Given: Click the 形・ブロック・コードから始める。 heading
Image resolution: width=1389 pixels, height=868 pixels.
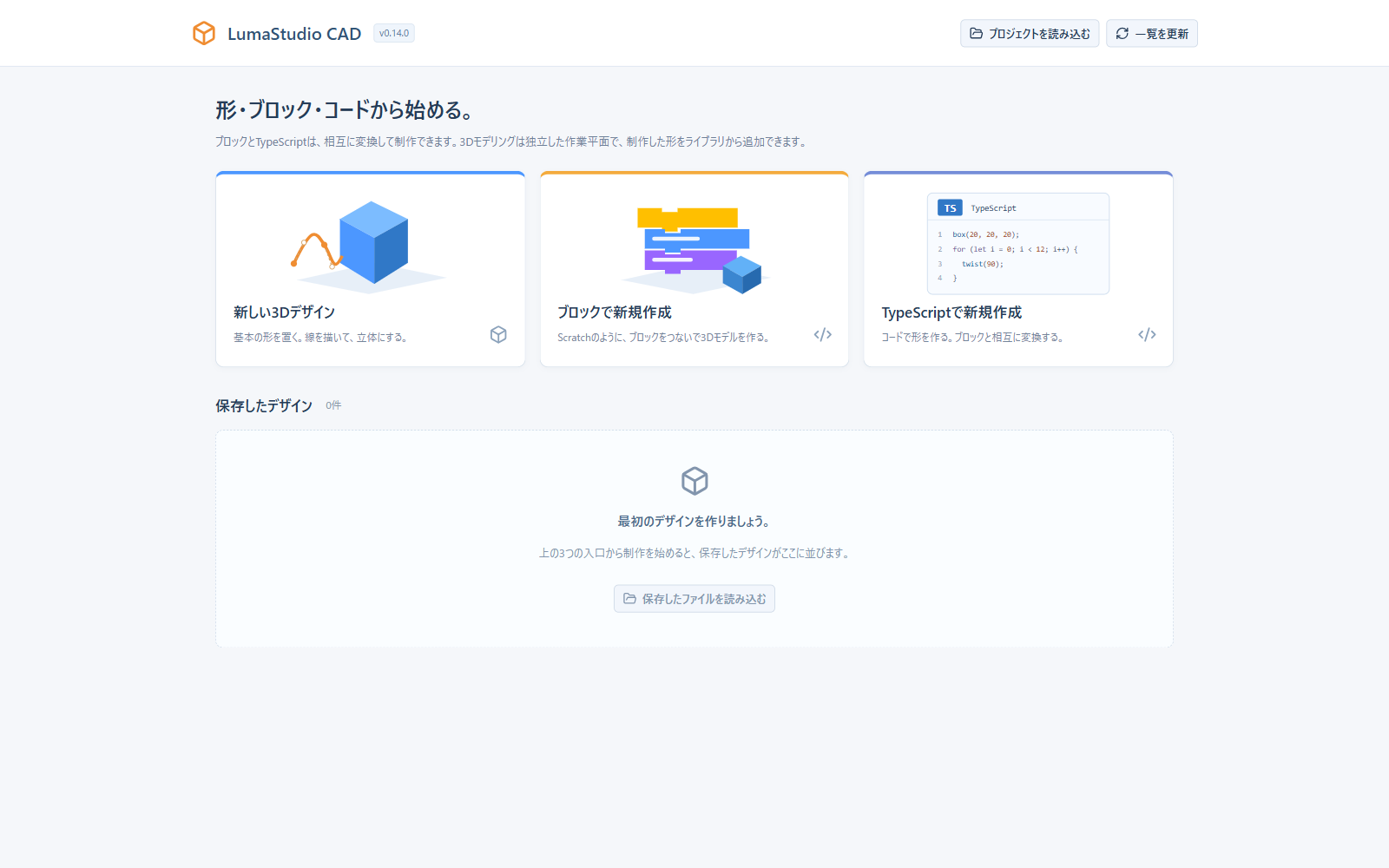Looking at the screenshot, I should [346, 110].
